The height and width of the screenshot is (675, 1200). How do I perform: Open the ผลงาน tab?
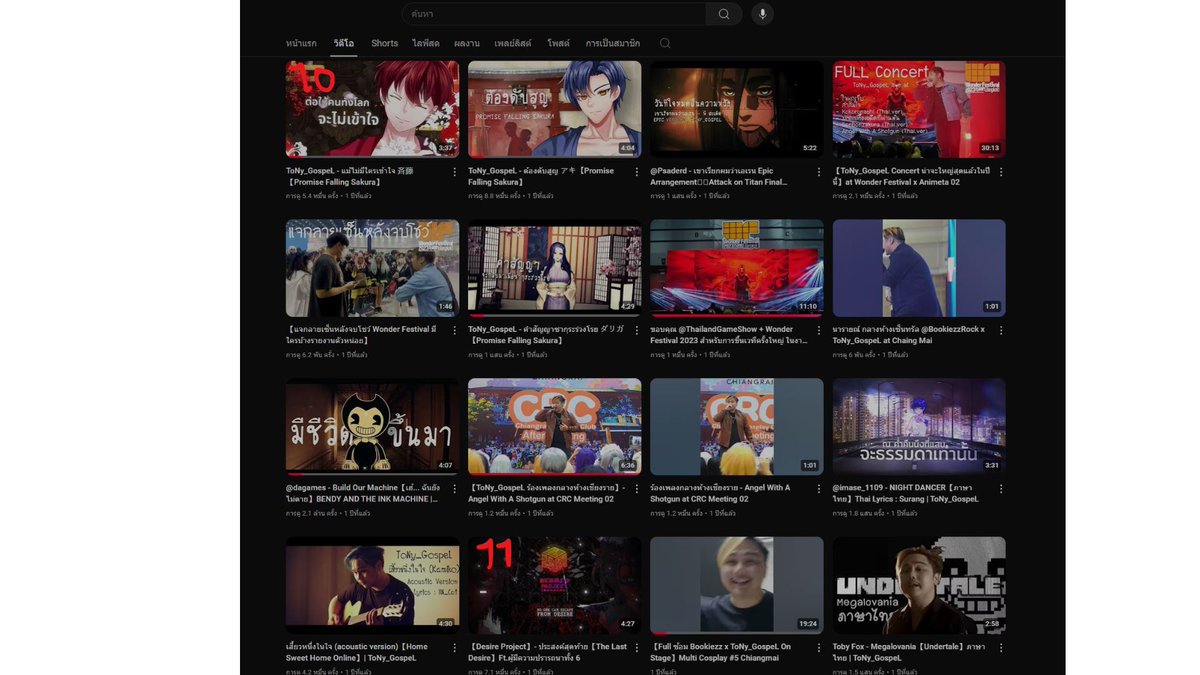[x=467, y=43]
